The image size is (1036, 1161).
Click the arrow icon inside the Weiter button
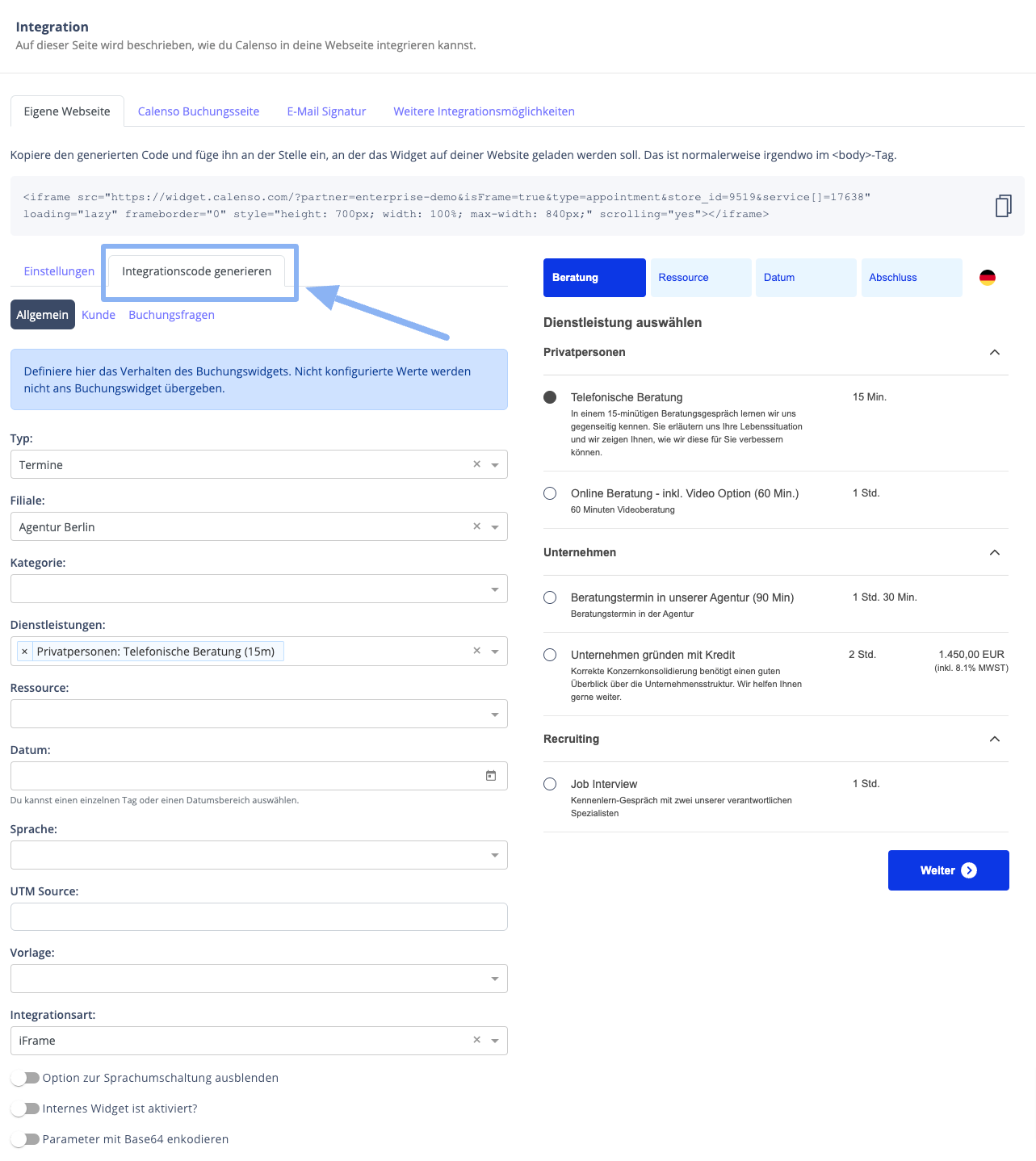pos(970,870)
